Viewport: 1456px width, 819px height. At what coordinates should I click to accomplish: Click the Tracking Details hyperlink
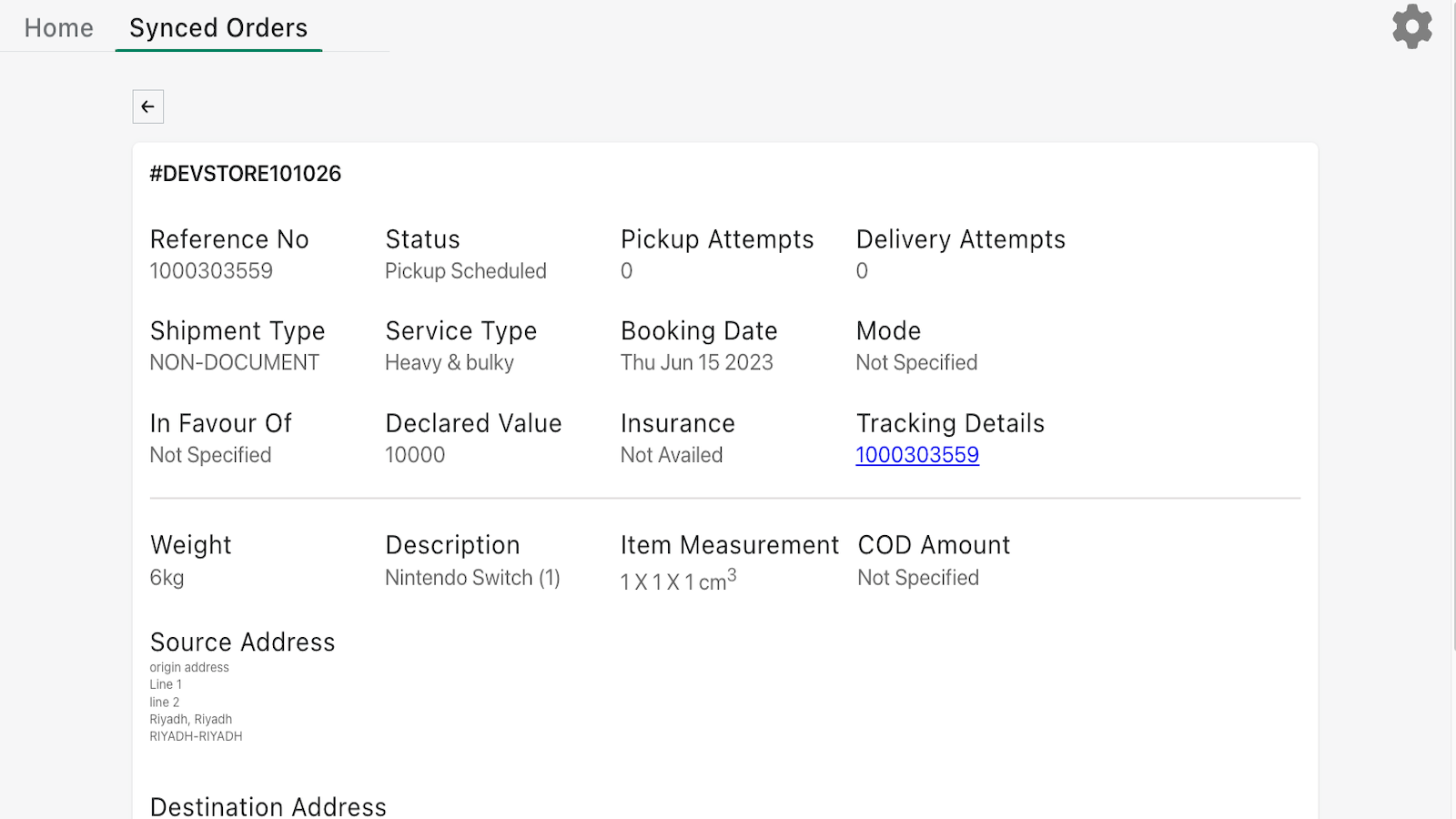click(917, 454)
